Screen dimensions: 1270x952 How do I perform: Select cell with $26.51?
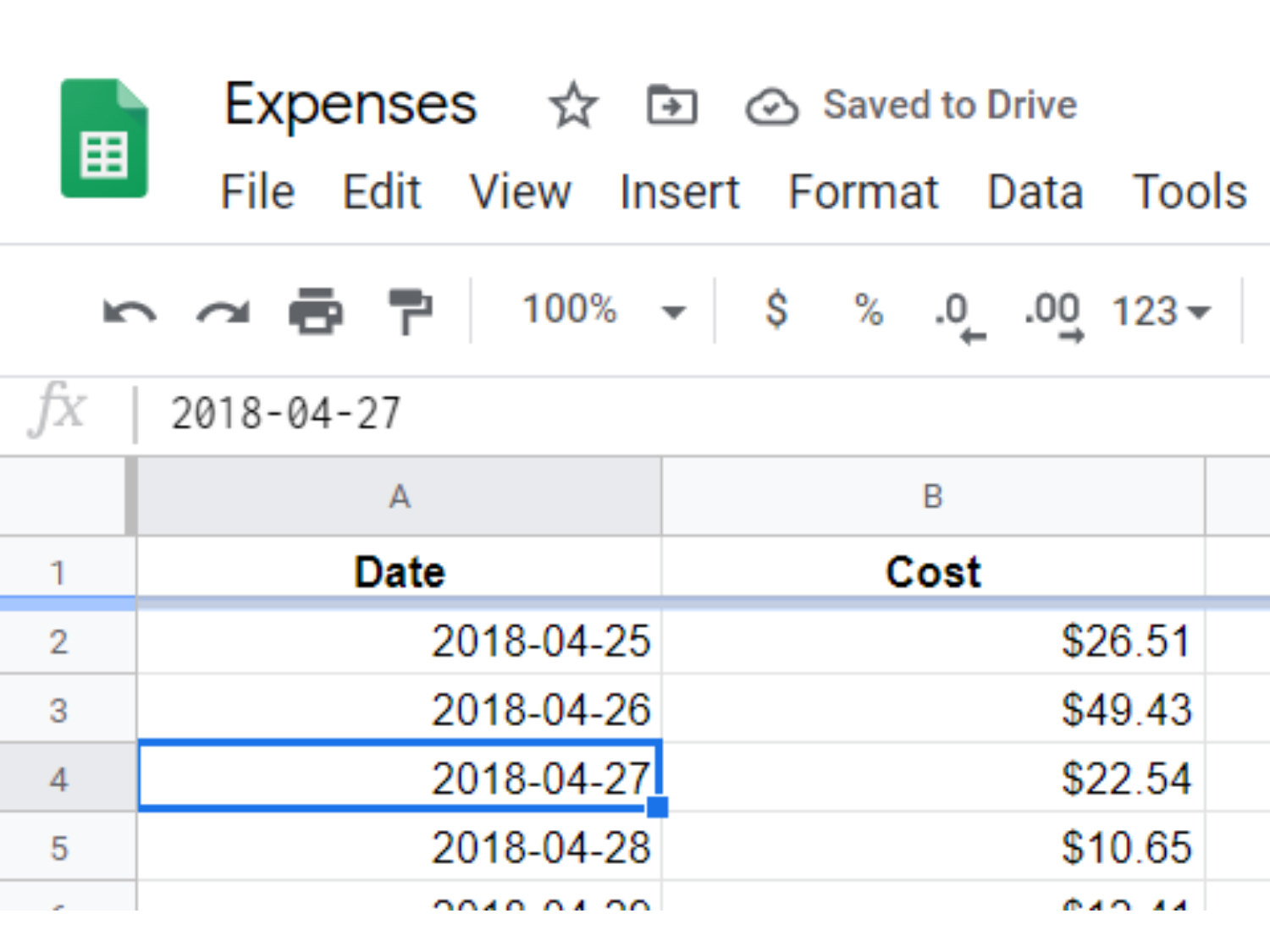[x=932, y=641]
